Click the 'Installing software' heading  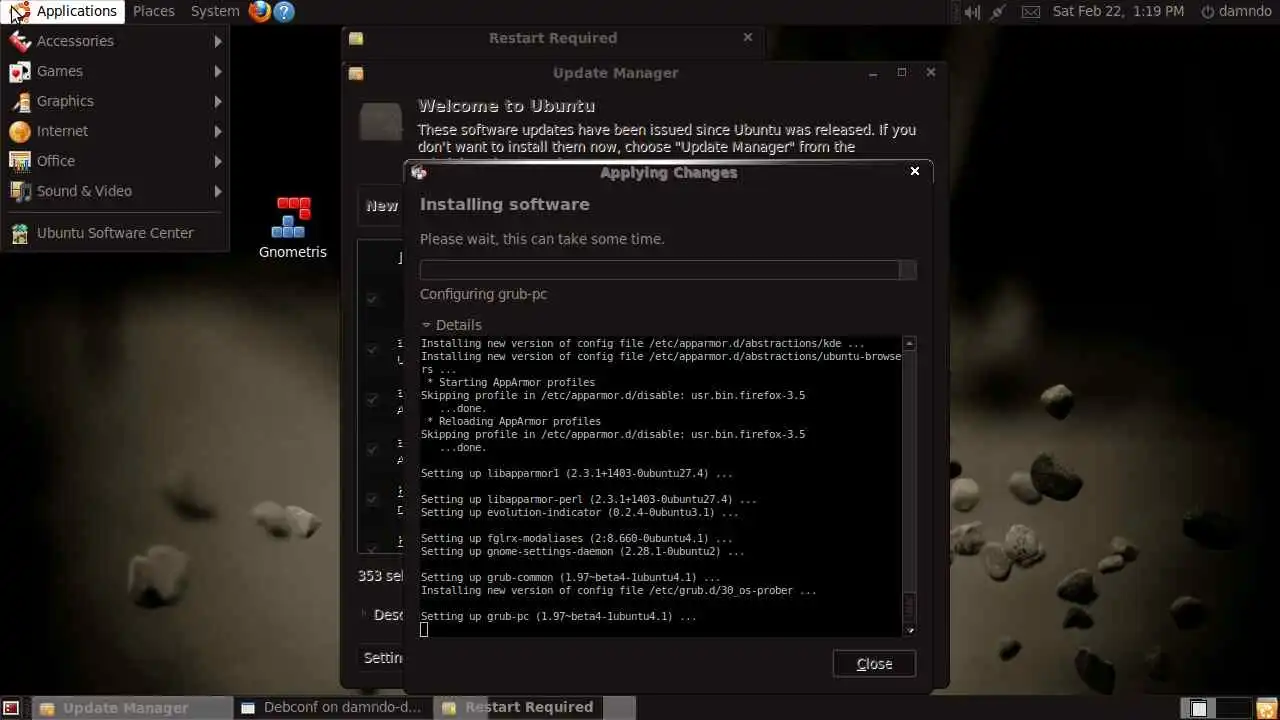coord(504,204)
